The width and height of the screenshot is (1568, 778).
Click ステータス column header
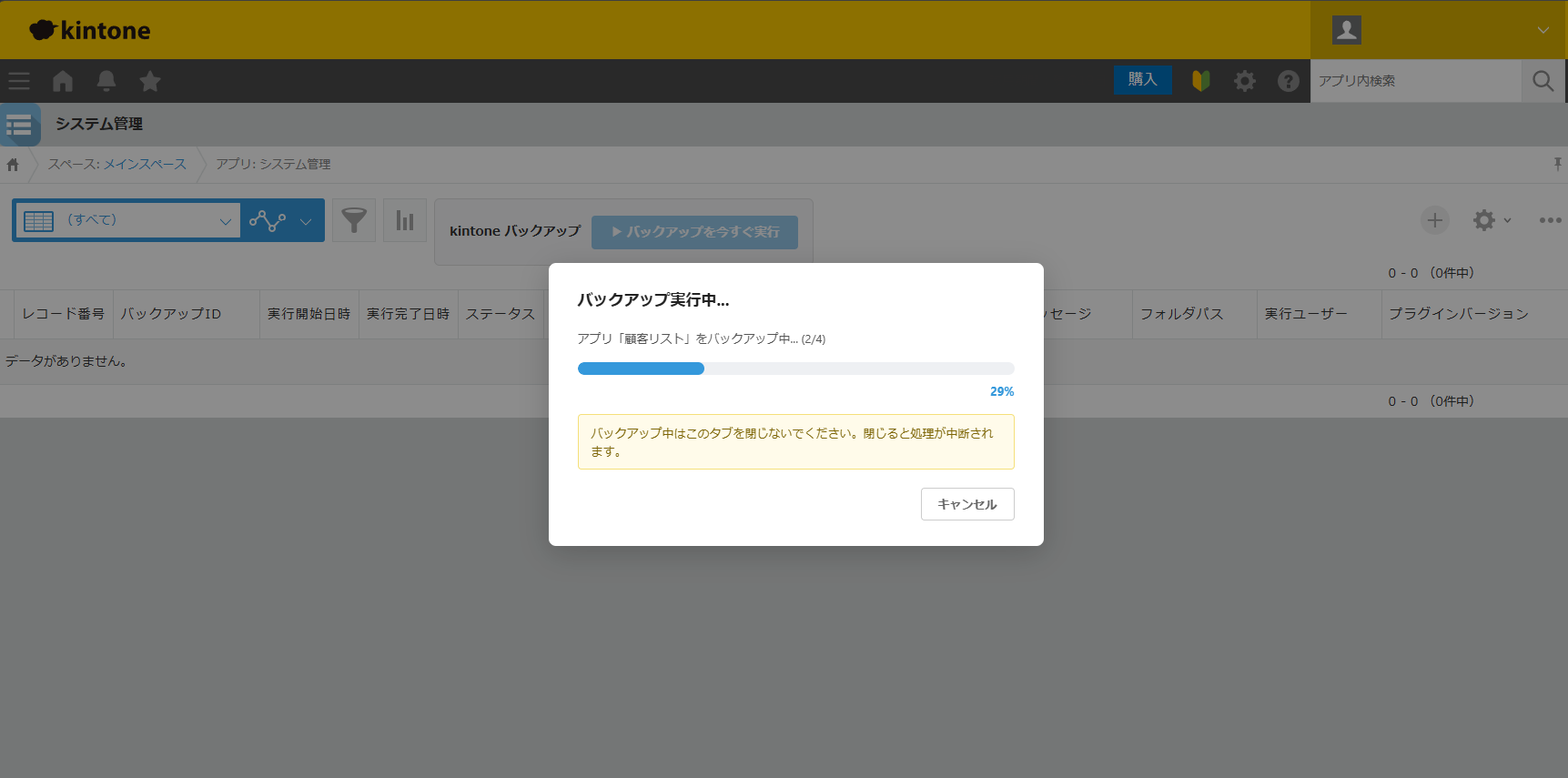(x=501, y=314)
